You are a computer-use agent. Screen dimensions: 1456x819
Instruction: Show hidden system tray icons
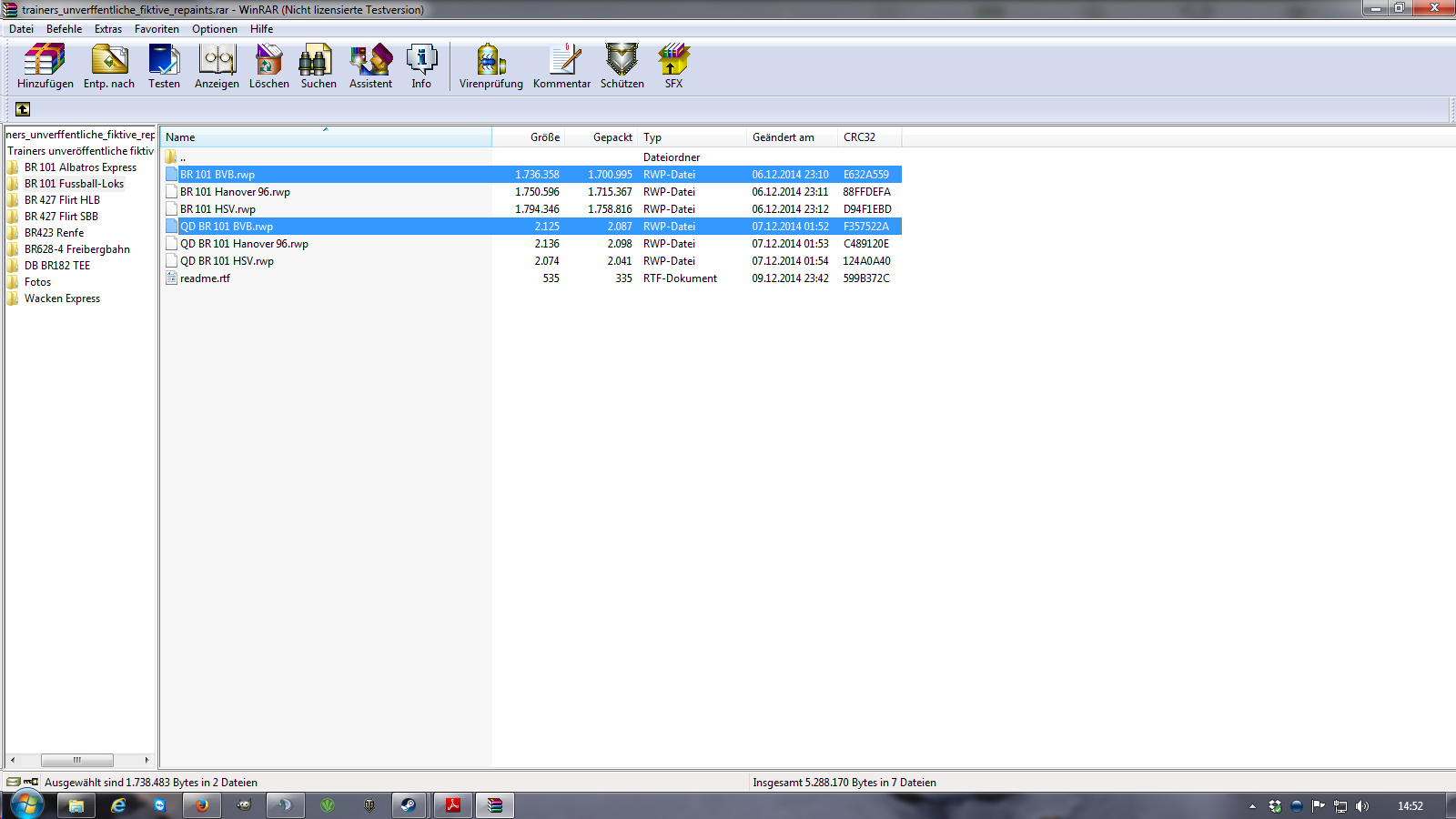point(1252,806)
